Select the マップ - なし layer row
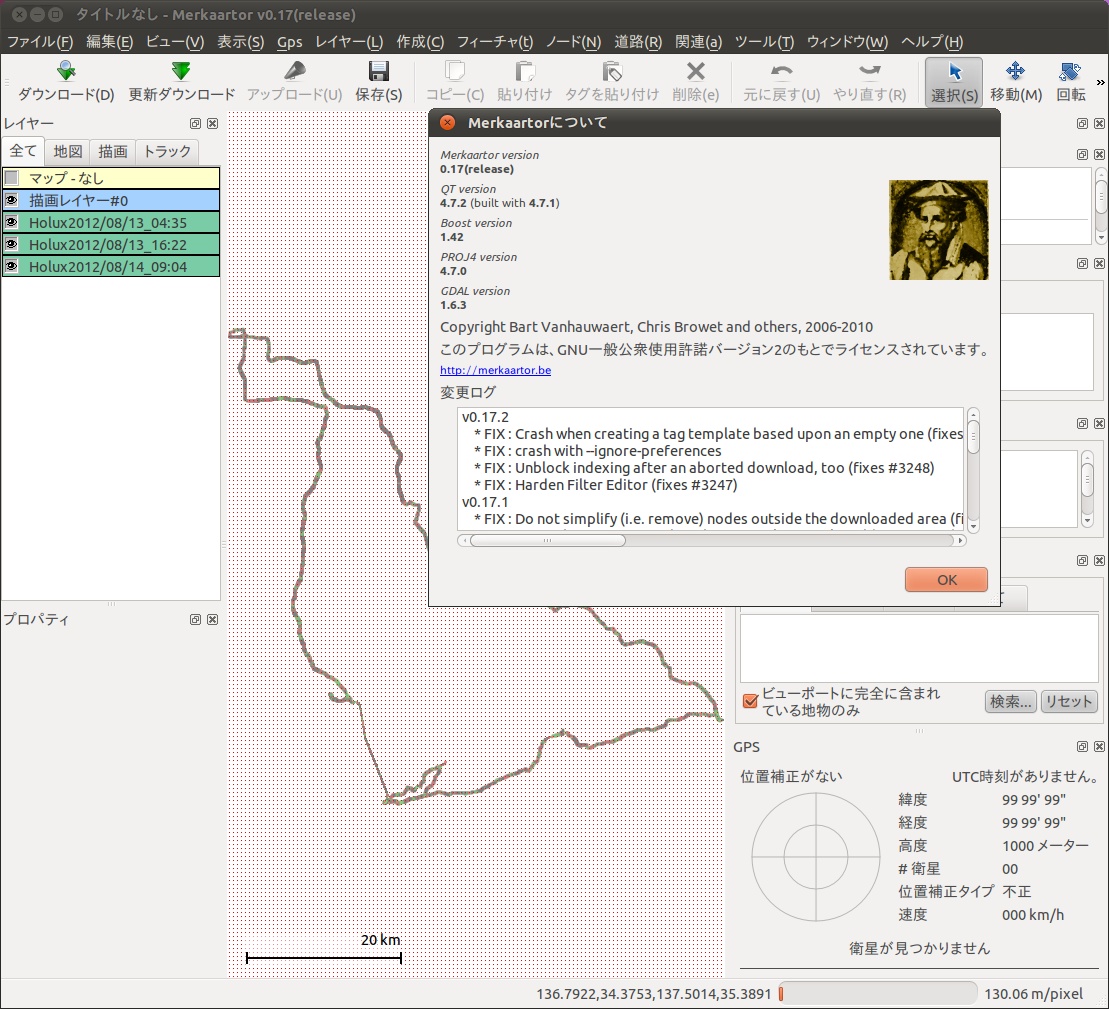This screenshot has width=1109, height=1009. pos(111,177)
